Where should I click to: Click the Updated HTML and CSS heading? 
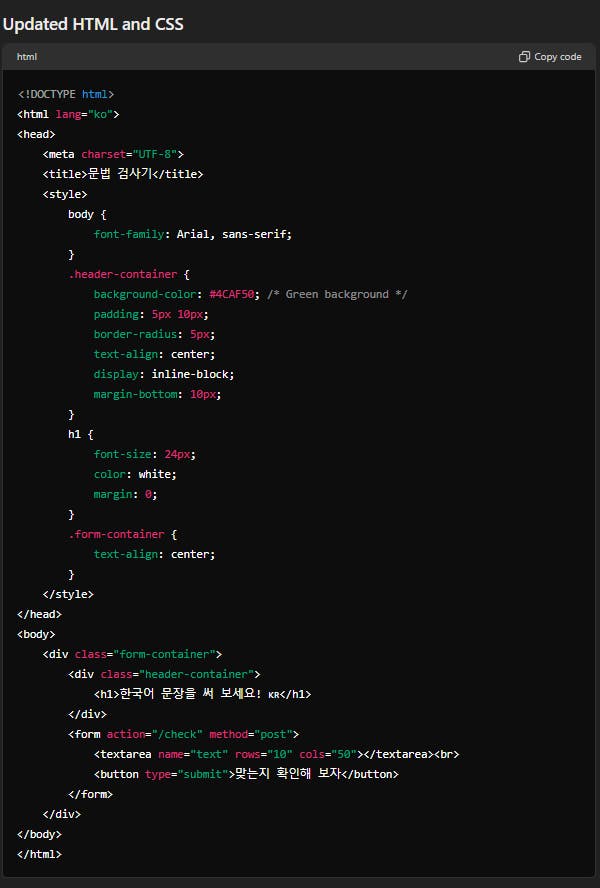click(93, 24)
